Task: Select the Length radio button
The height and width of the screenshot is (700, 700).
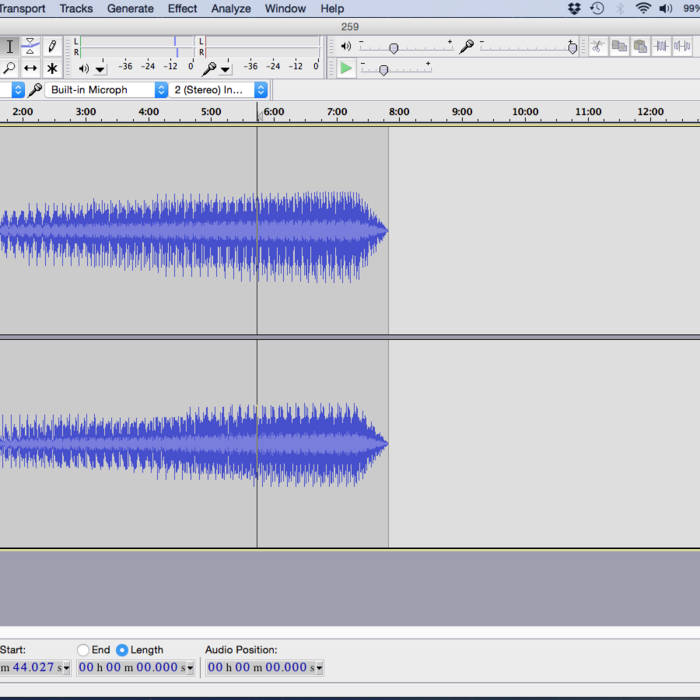Action: point(122,650)
